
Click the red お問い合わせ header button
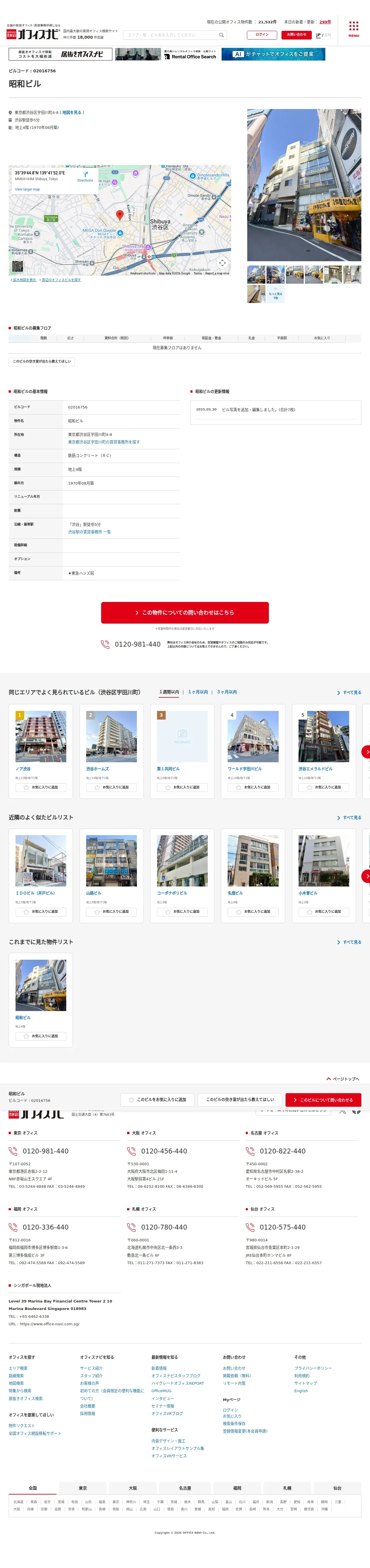pos(296,35)
